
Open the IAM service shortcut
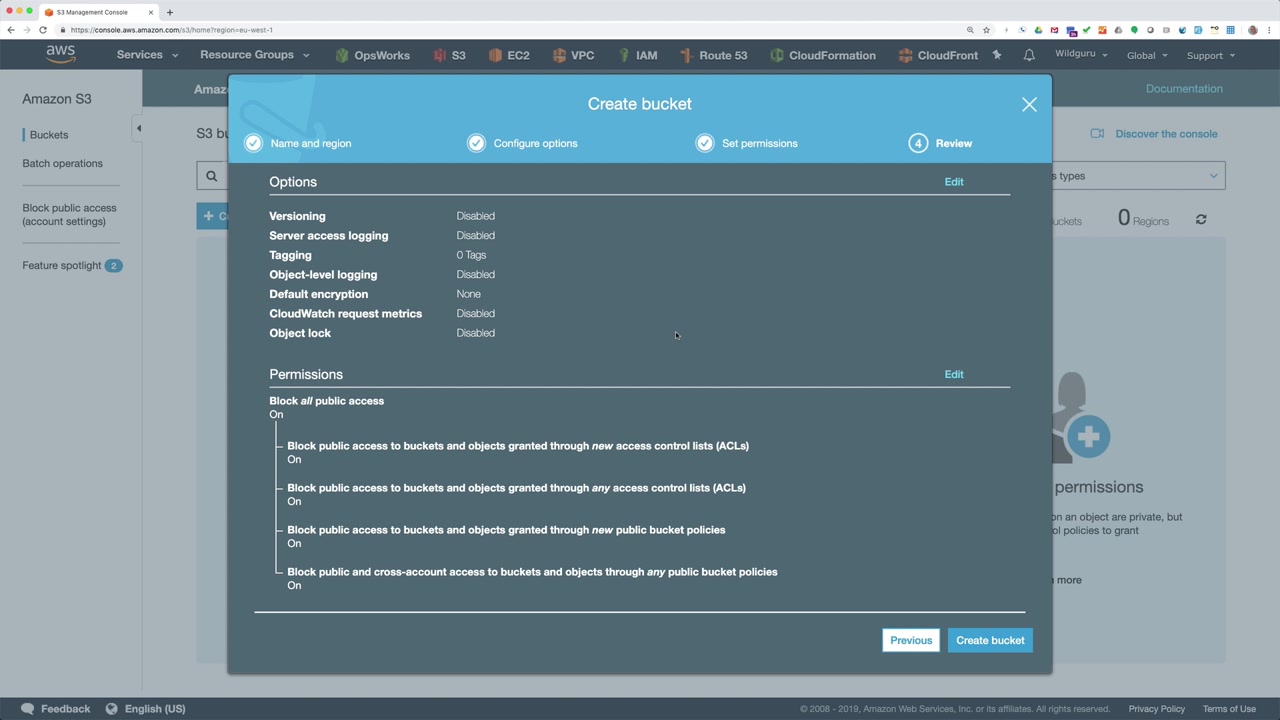click(x=638, y=55)
